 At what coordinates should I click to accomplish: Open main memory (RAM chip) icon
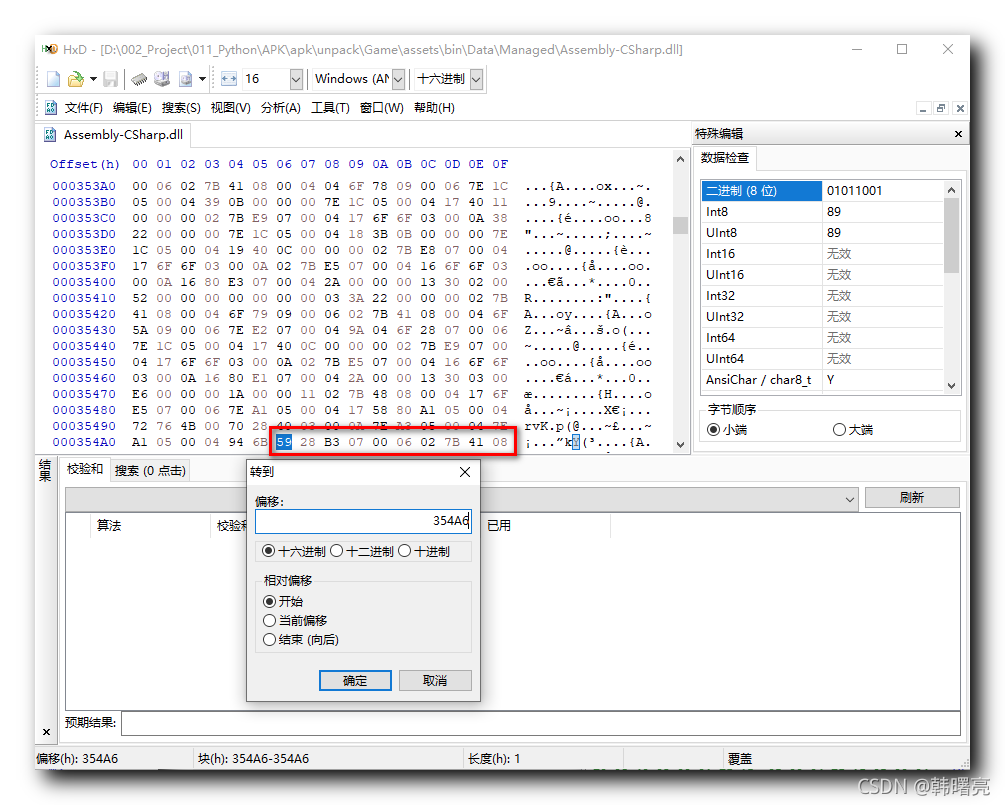point(139,79)
